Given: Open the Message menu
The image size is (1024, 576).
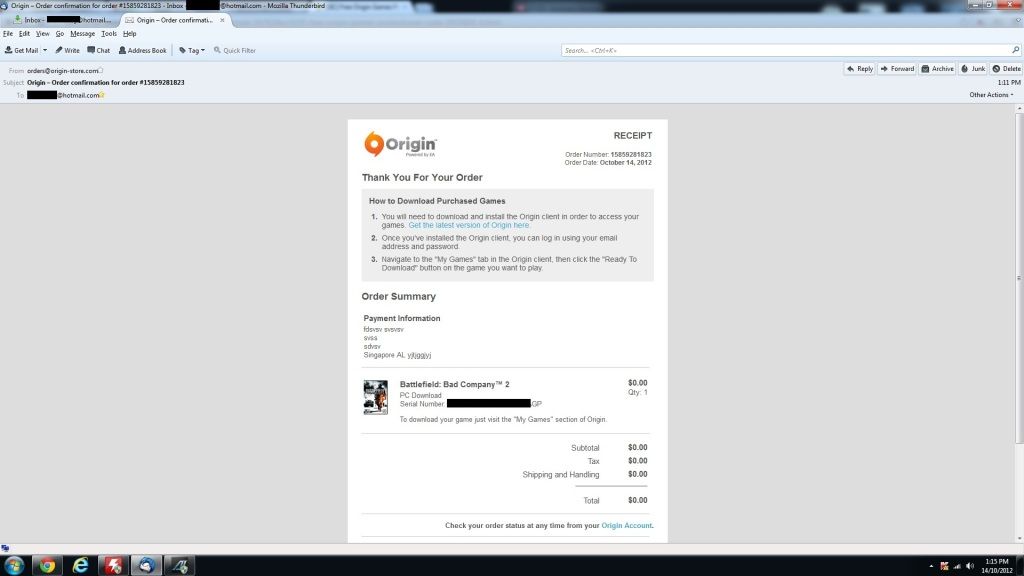Looking at the screenshot, I should pyautogui.click(x=82, y=33).
